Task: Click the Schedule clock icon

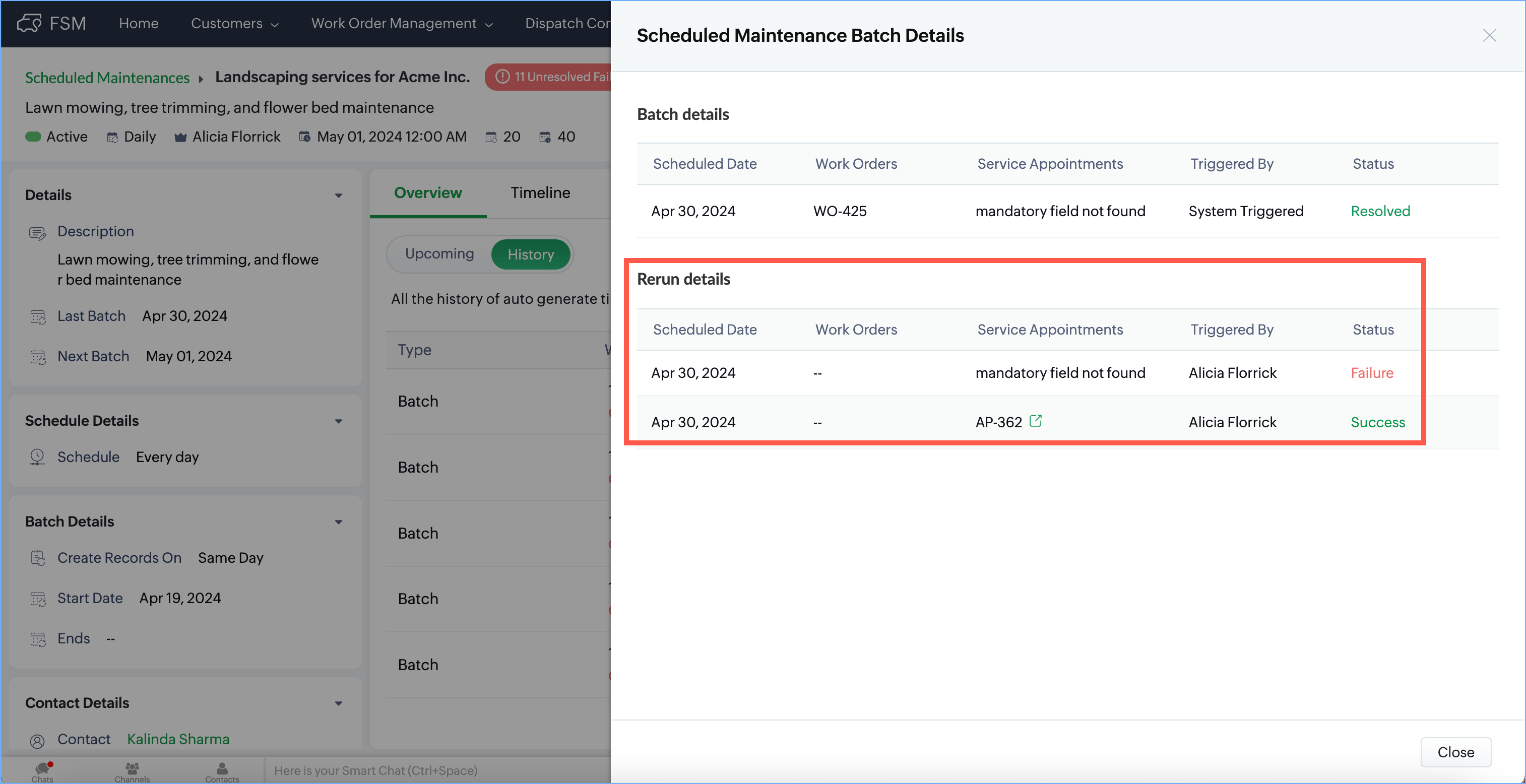Action: point(37,457)
